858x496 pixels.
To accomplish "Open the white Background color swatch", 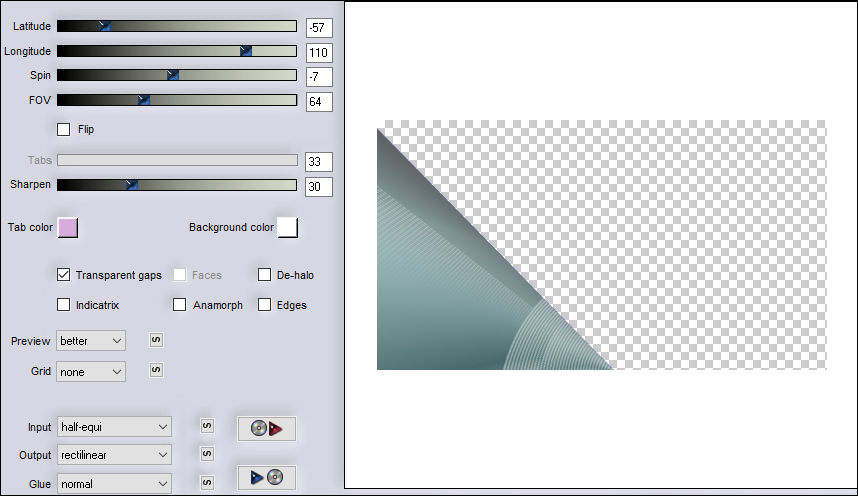I will click(x=288, y=228).
